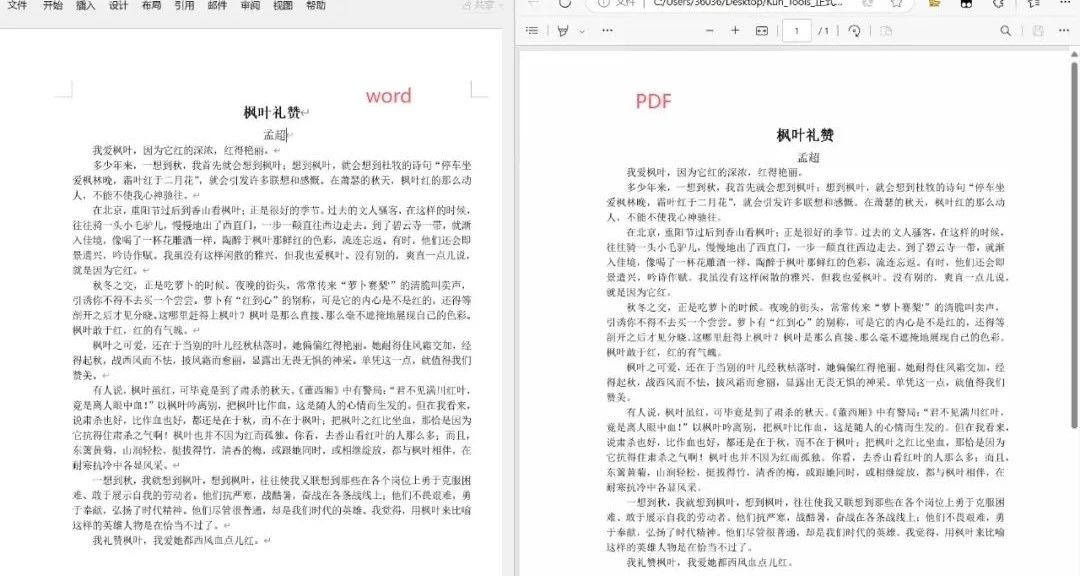Viewport: 1080px width, 576px height.
Task: Go to the 布局 ribbon tab
Action: click(x=152, y=6)
